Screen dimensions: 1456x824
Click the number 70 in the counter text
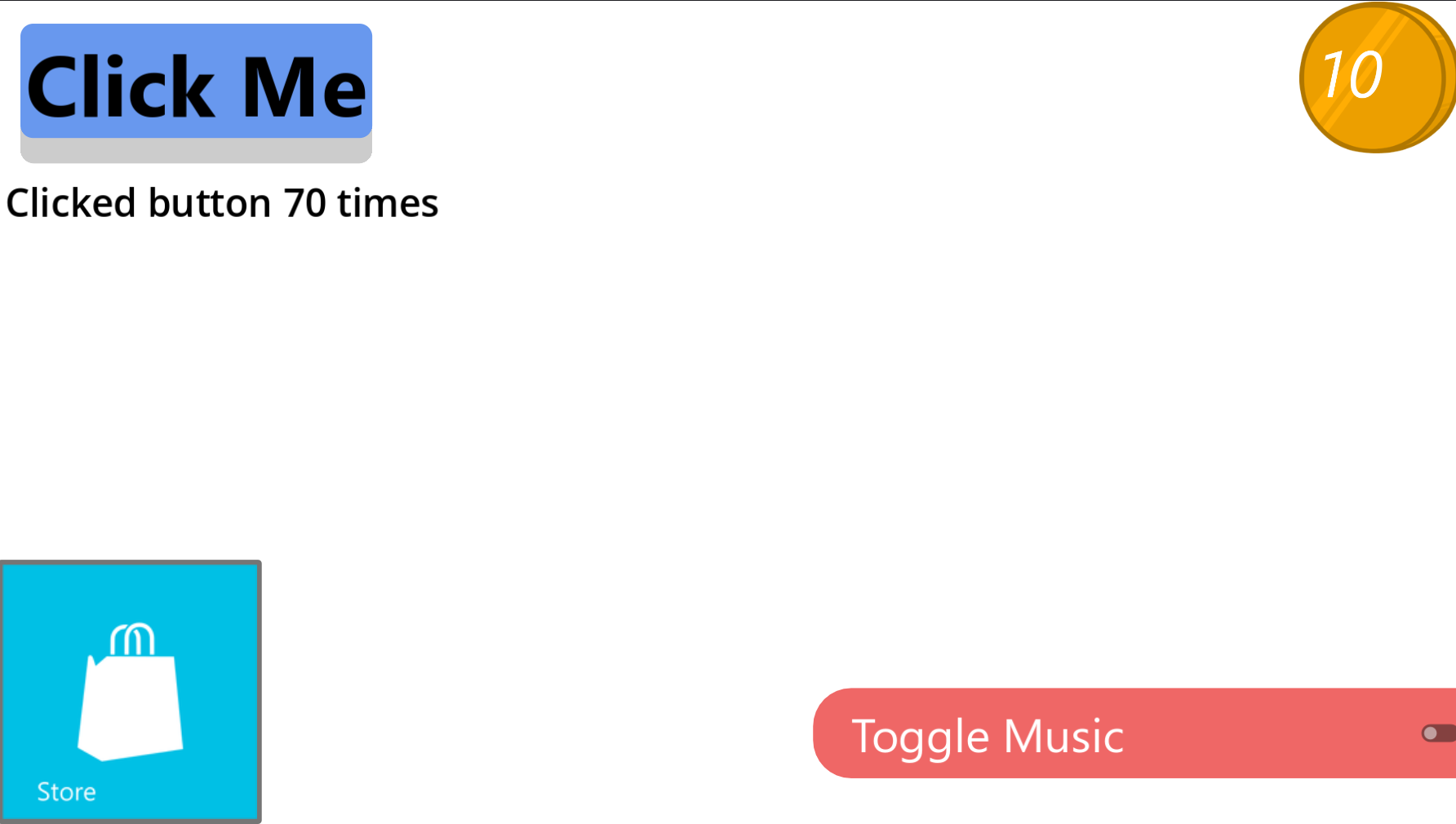[x=304, y=203]
